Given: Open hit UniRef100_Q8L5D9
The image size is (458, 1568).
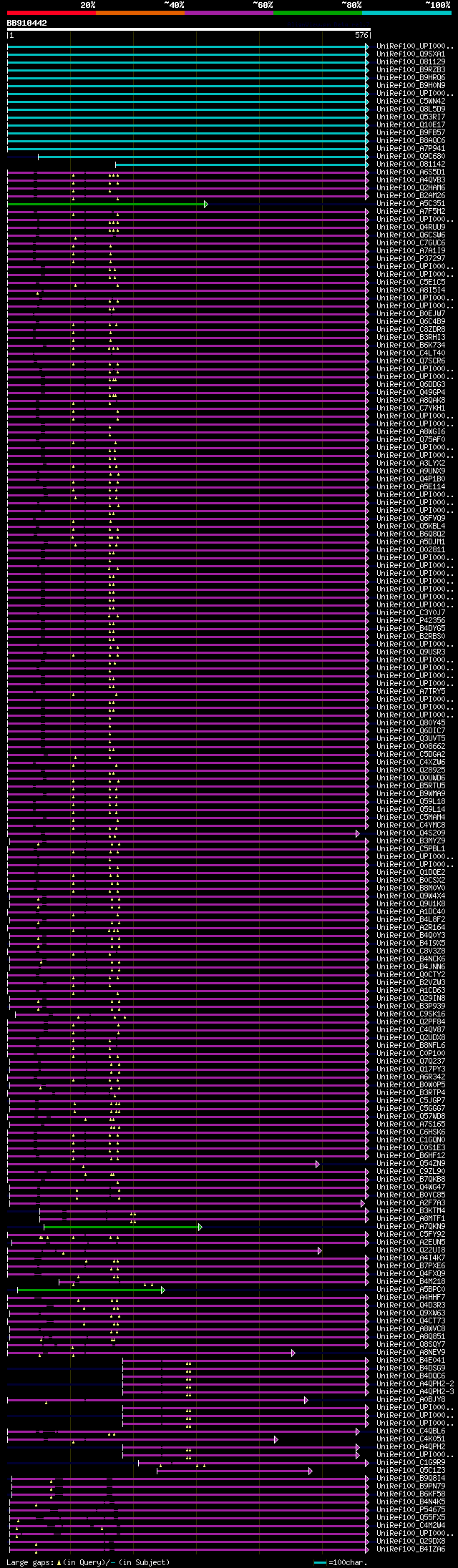Looking at the screenshot, I should click(411, 109).
